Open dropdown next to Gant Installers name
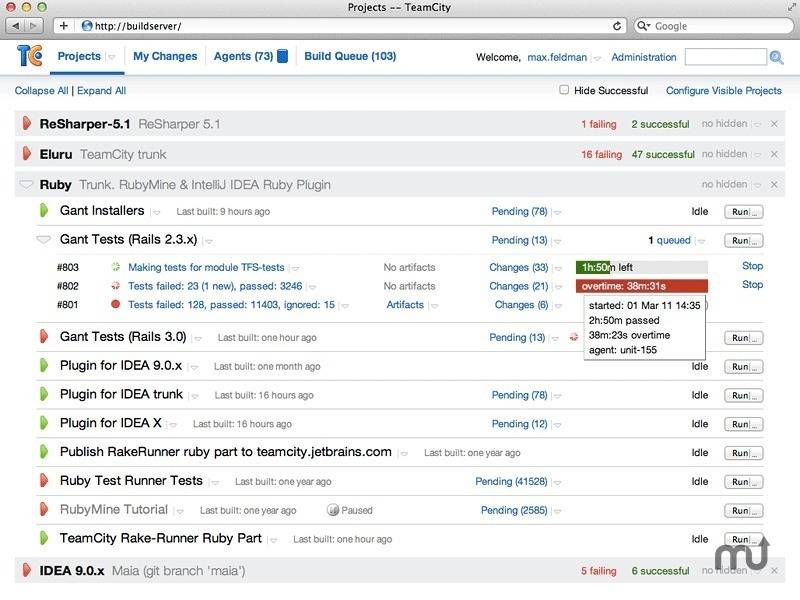 (156, 212)
